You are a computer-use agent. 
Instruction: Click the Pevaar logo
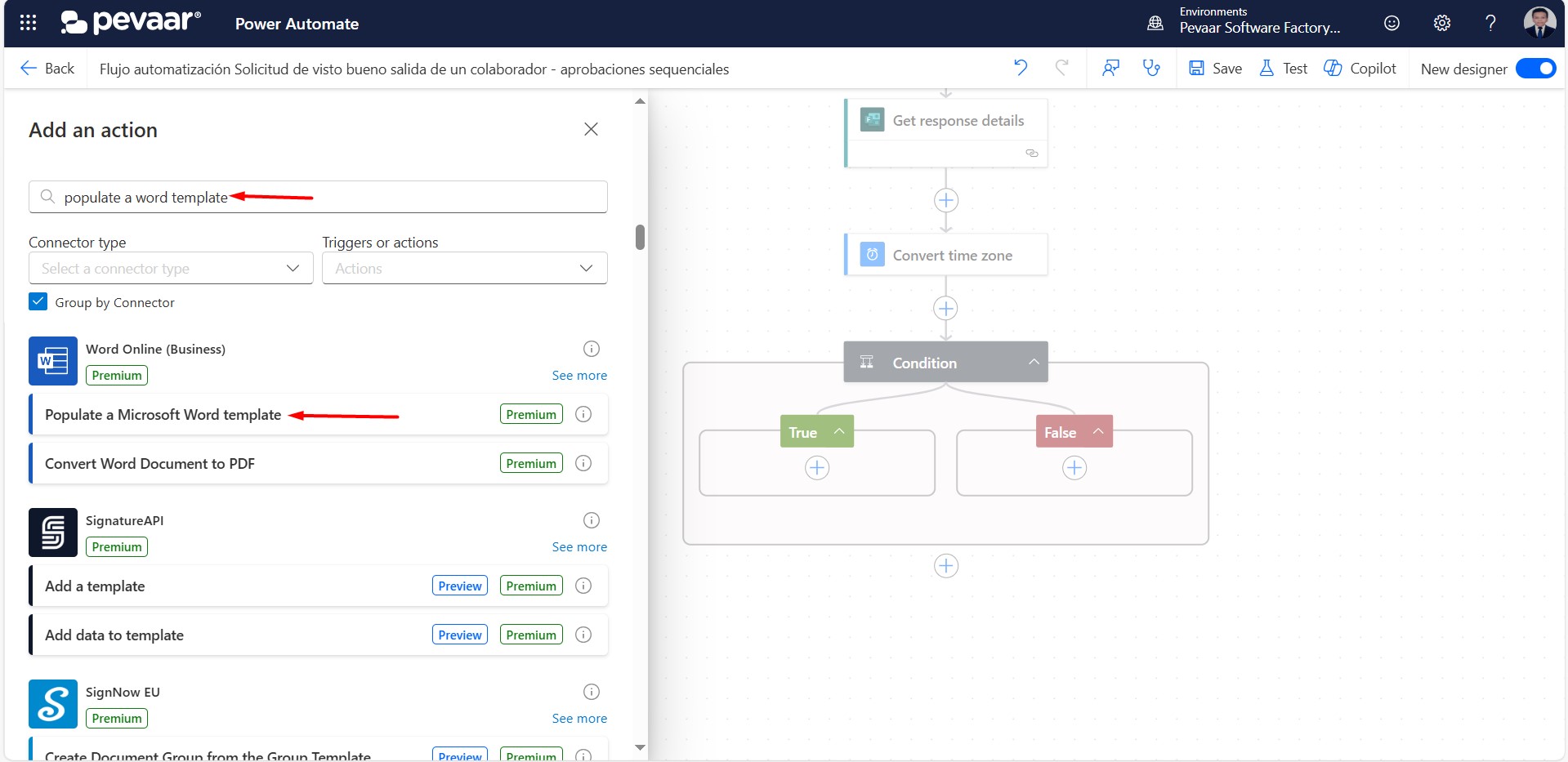131,22
